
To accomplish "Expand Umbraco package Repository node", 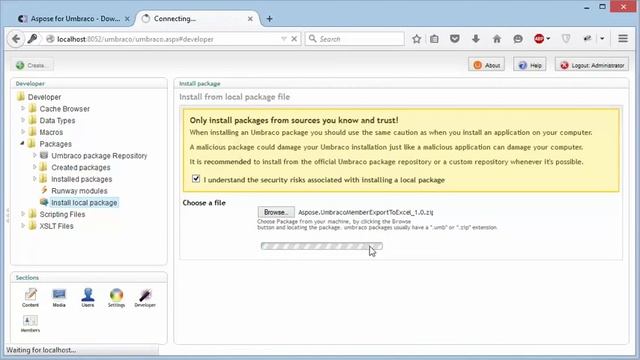I will coord(35,156).
